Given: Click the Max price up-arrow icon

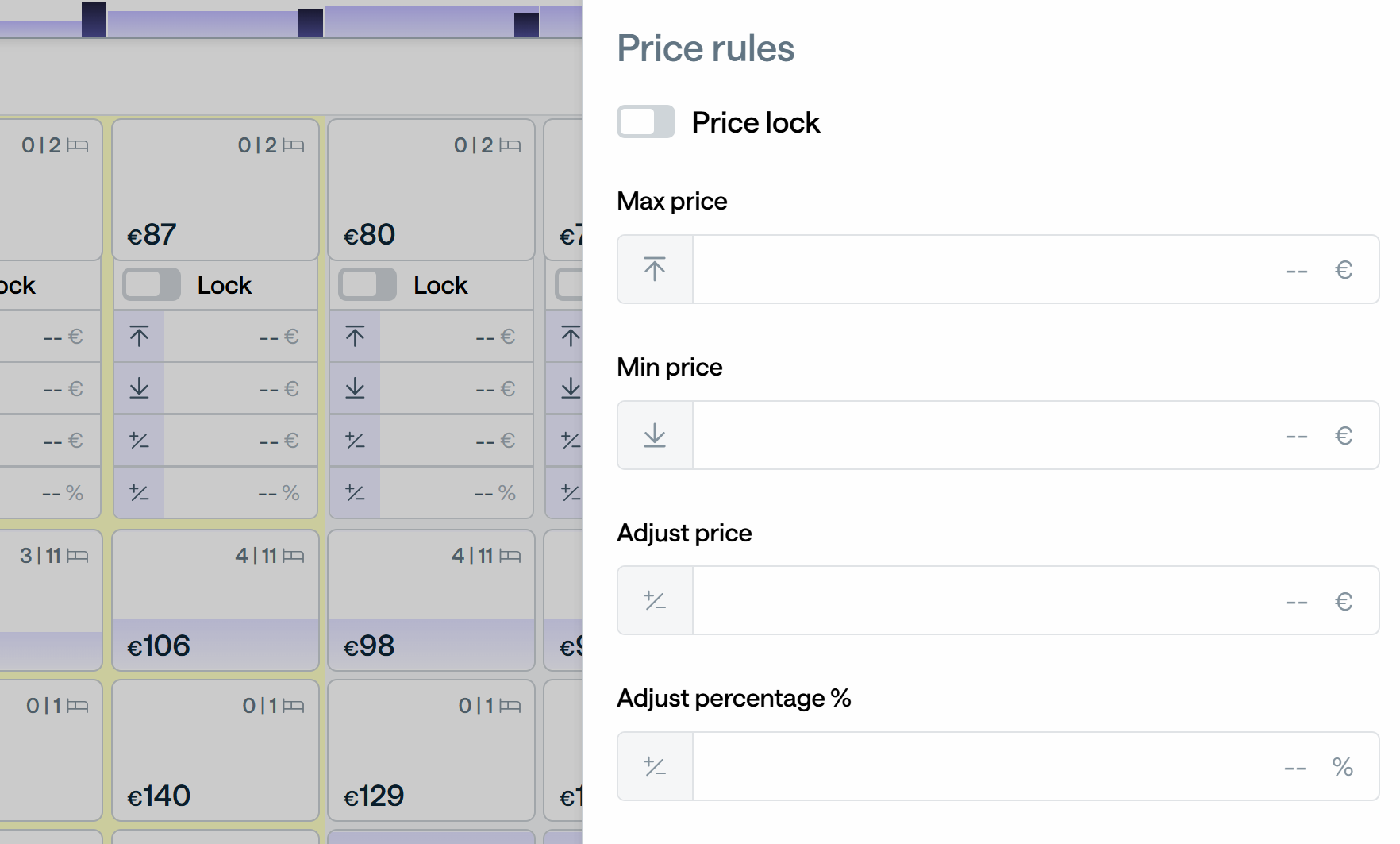Looking at the screenshot, I should [x=655, y=269].
